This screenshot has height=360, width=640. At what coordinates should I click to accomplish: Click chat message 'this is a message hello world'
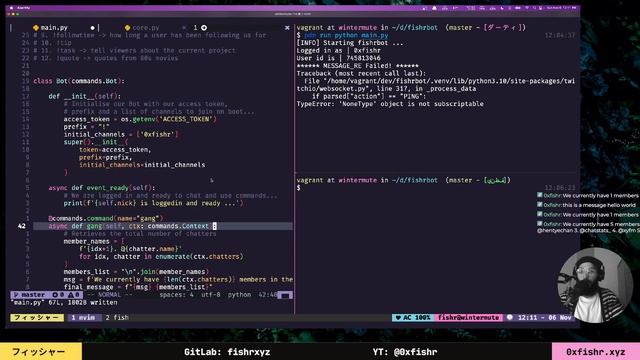click(599, 205)
